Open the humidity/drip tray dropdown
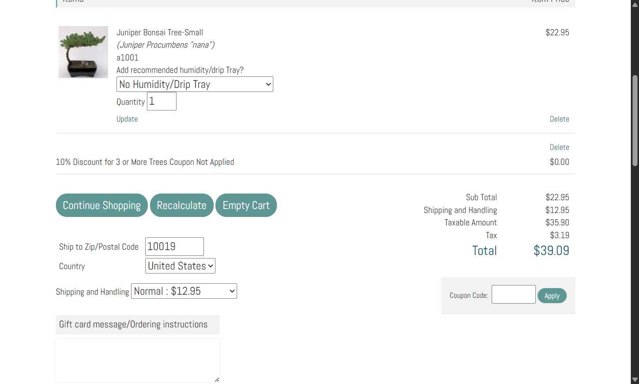 coord(195,84)
